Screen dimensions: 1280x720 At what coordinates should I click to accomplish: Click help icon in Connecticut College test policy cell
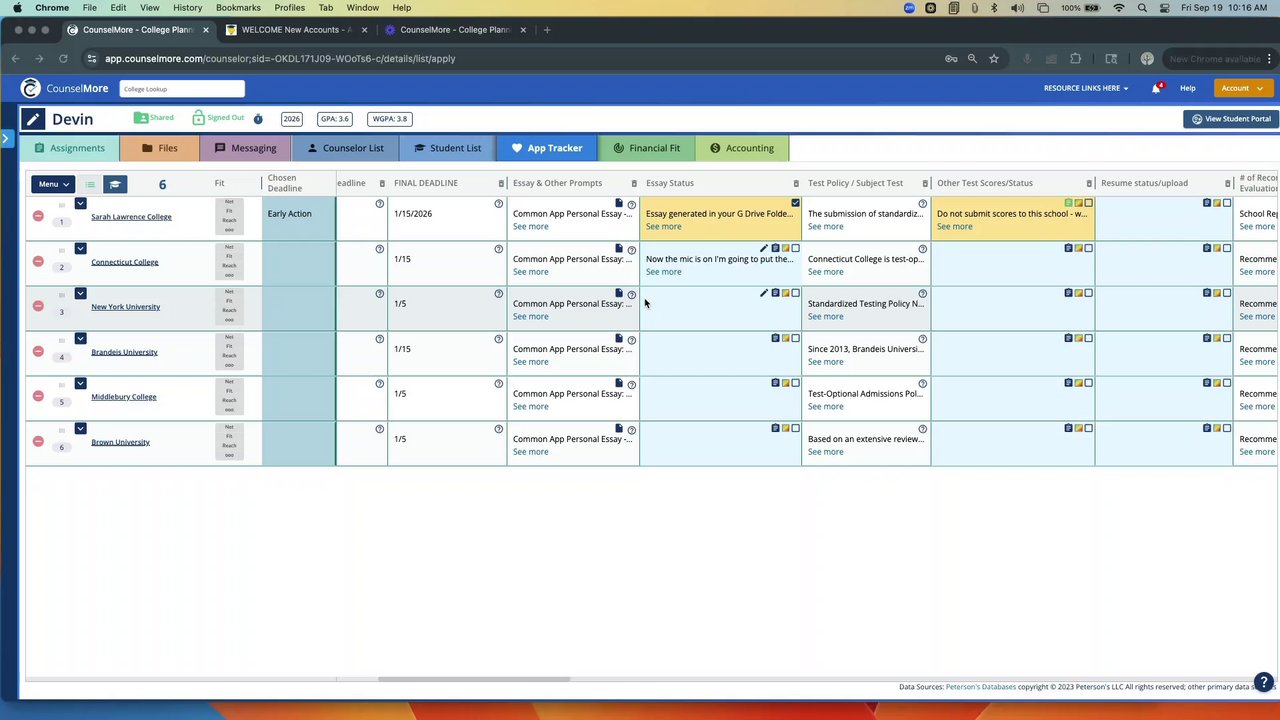point(922,249)
